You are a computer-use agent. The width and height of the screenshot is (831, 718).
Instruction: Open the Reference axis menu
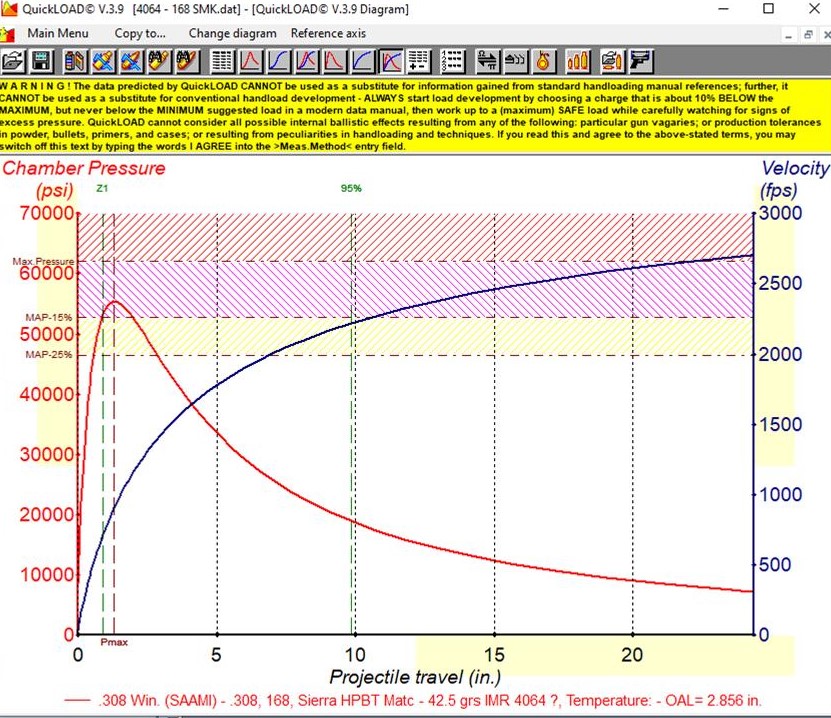tap(328, 33)
